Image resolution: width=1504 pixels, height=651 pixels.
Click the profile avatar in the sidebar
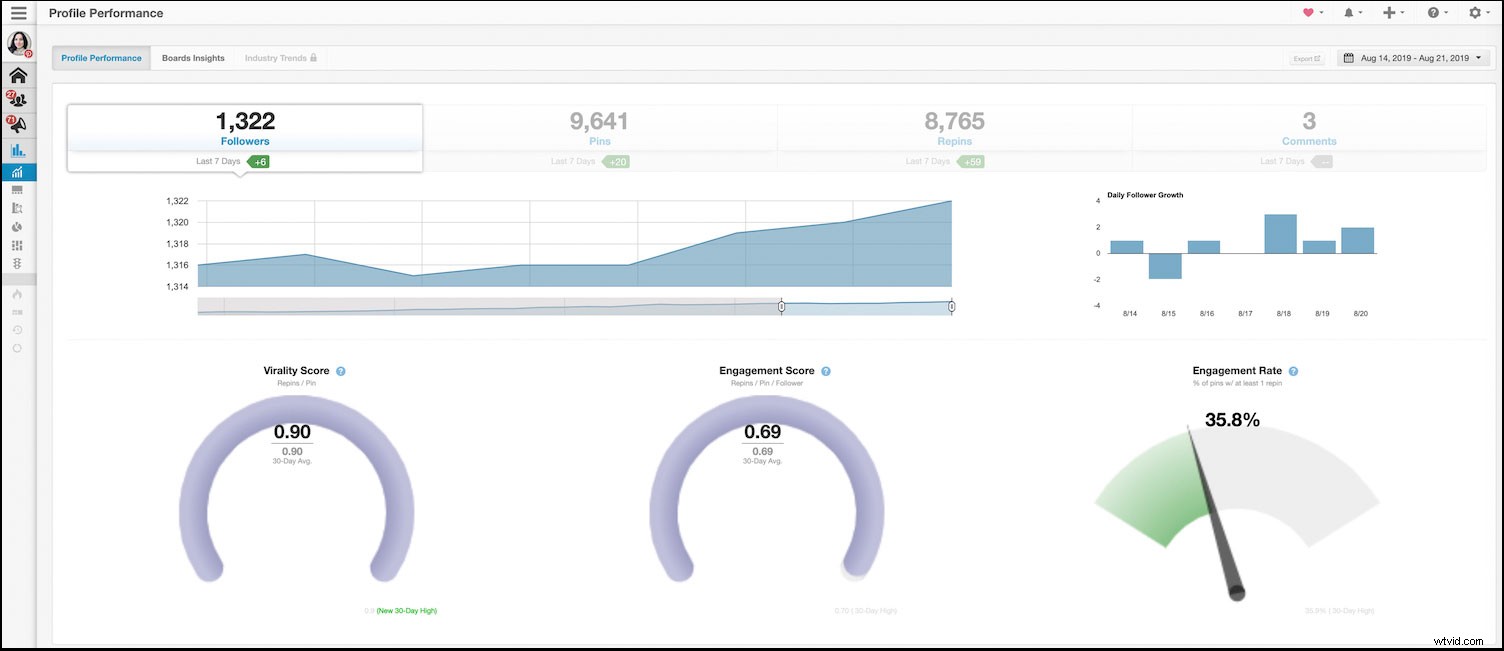(18, 44)
